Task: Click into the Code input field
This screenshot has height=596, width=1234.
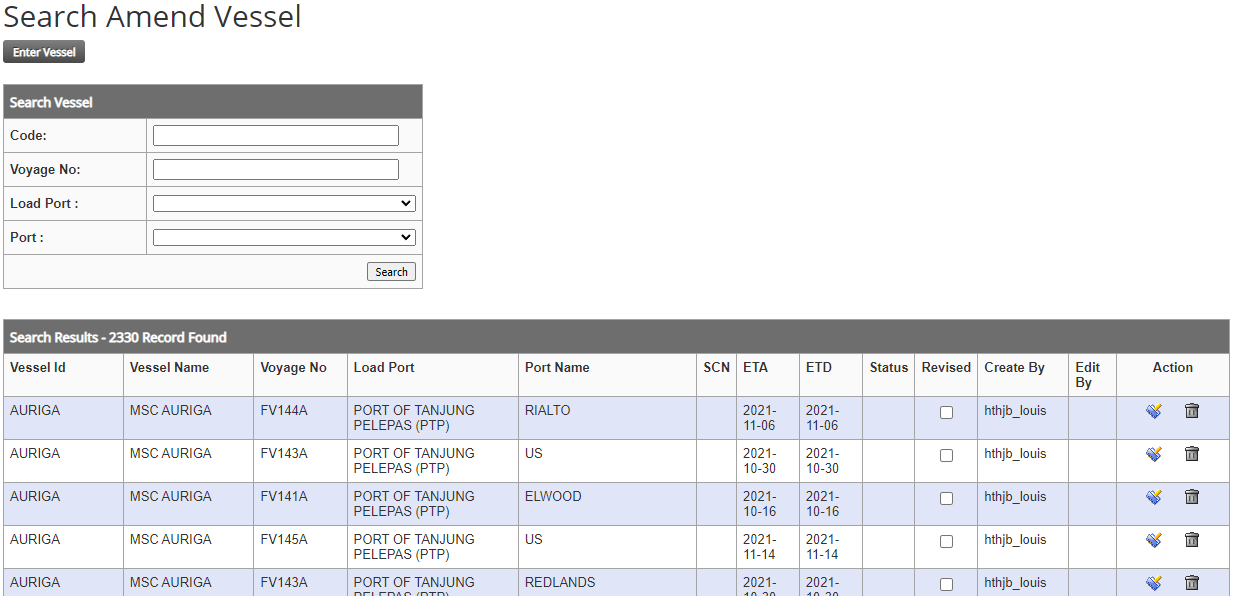Action: (275, 136)
